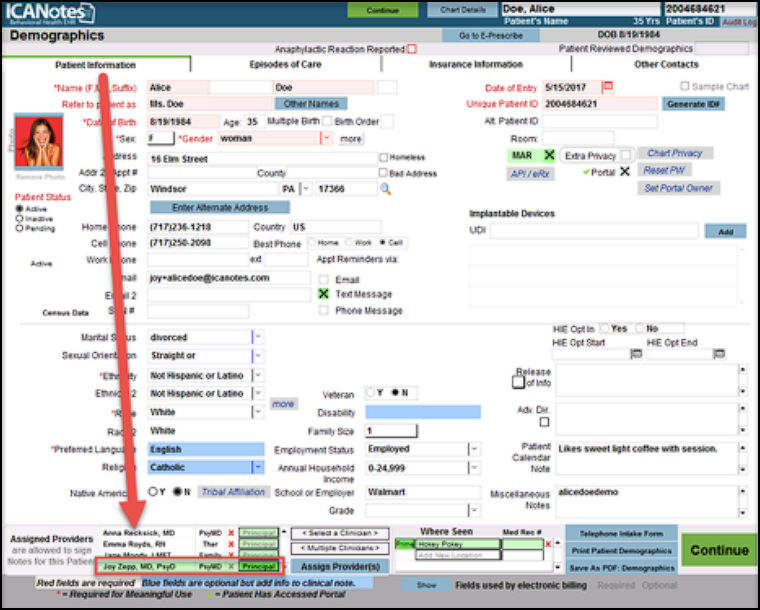Viewport: 760px width, 610px height.
Task: Toggle the Portal X mark
Action: click(625, 172)
